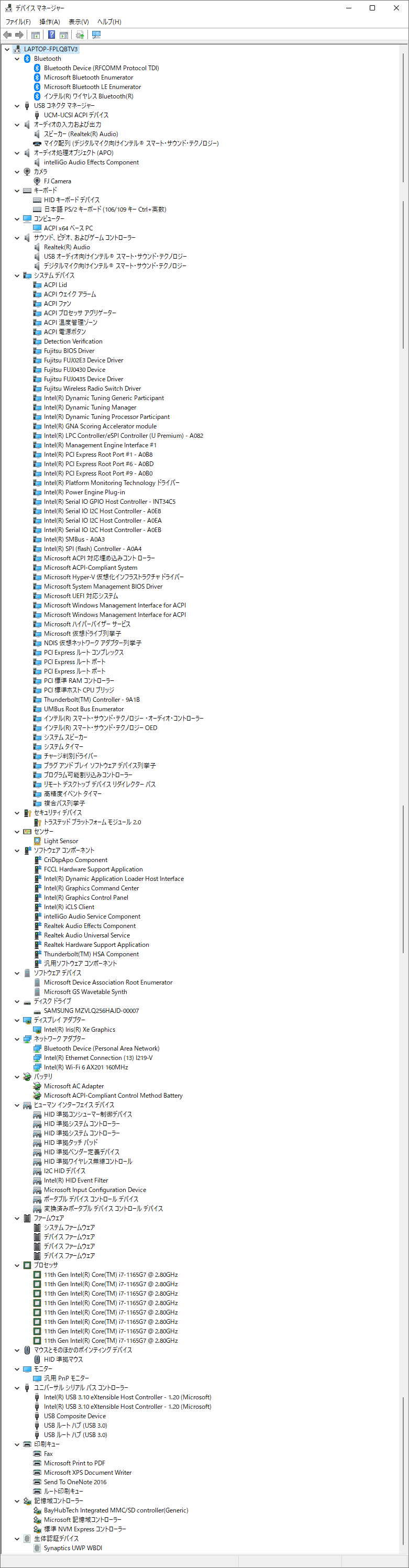Select Thunderbolt(TM) Controller - 9A1B entry
This screenshot has height=1568, width=409.
point(91,699)
